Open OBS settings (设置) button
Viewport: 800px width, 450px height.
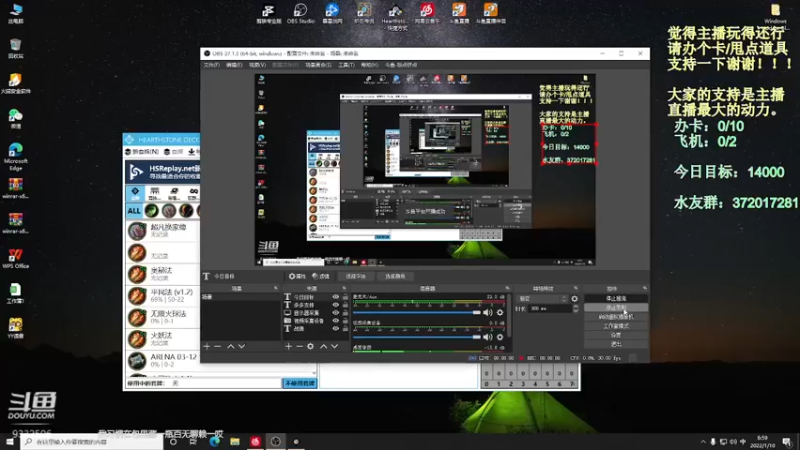pyautogui.click(x=616, y=335)
